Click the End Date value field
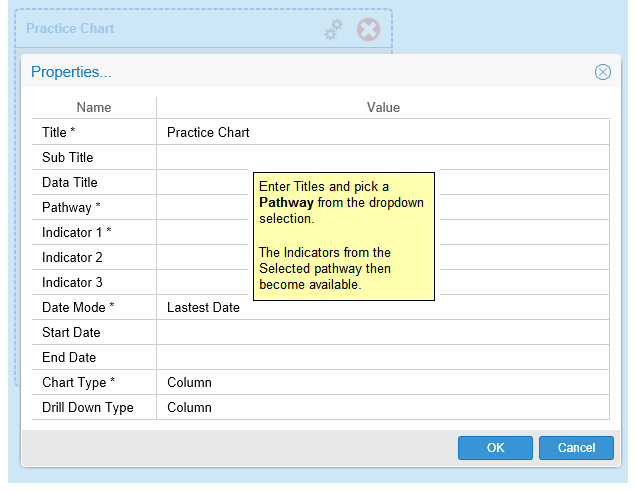This screenshot has height=492, width=636. 382,357
